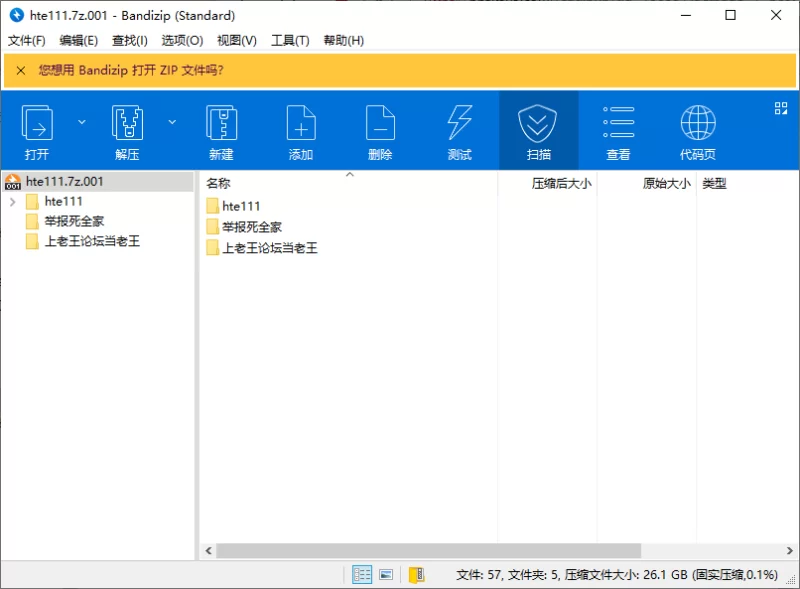Click the 打开 (Open) toolbar icon
800x589 pixels.
pos(37,122)
